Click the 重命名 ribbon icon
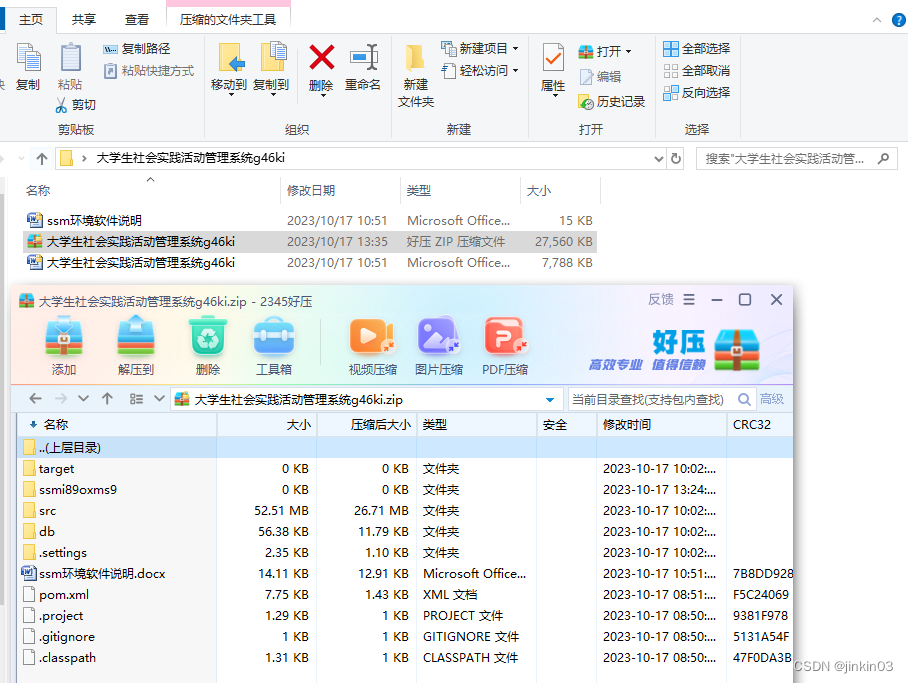Viewport: 908px width, 683px height. [363, 59]
